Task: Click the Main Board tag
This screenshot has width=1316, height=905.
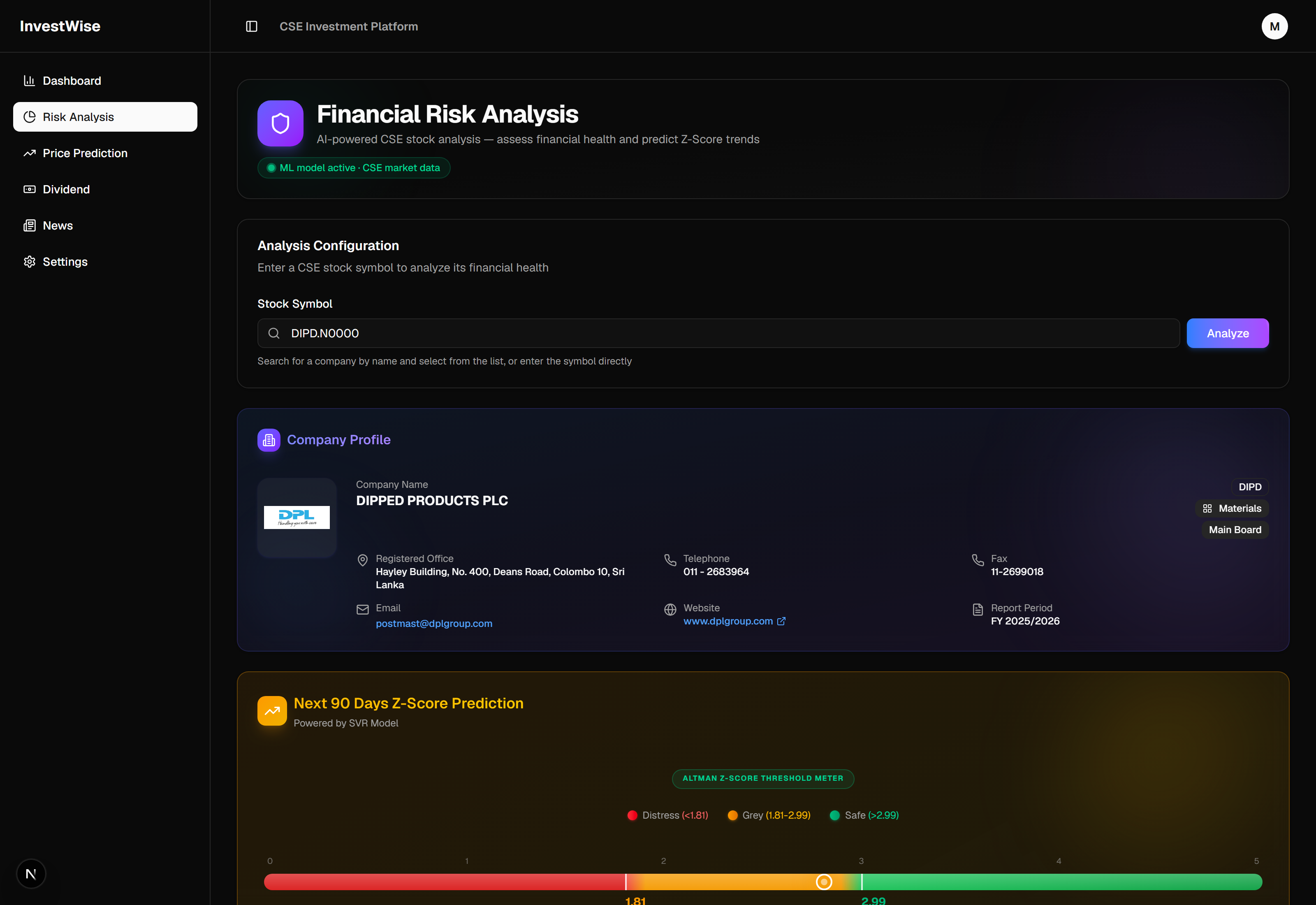Action: pos(1235,529)
